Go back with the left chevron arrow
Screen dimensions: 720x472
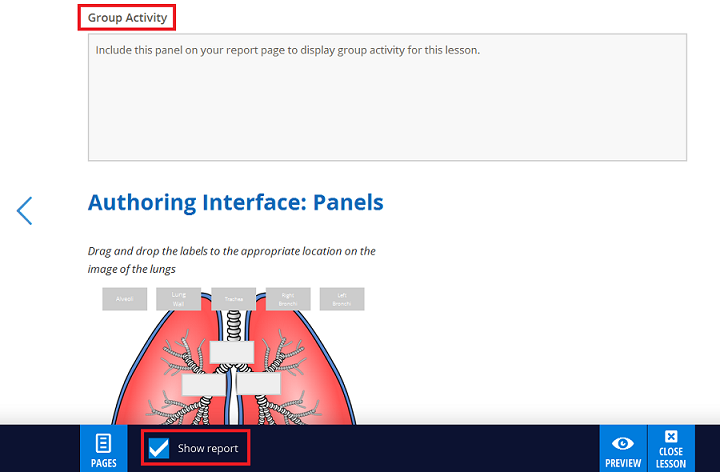pos(25,210)
